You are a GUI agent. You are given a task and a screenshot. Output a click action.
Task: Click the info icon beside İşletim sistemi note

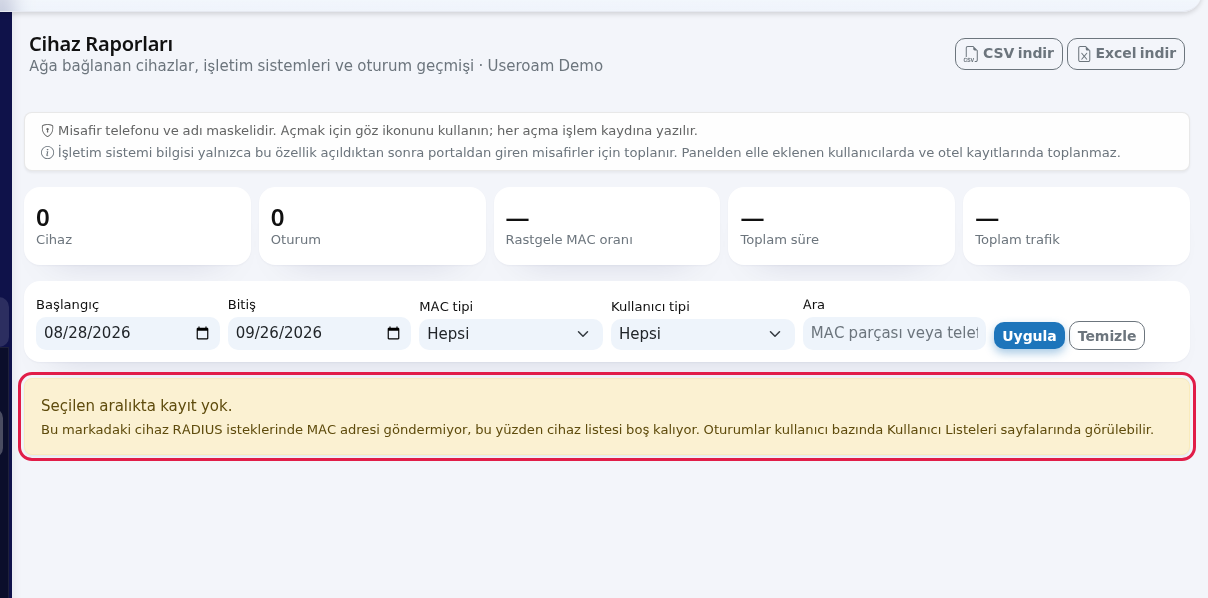47,153
